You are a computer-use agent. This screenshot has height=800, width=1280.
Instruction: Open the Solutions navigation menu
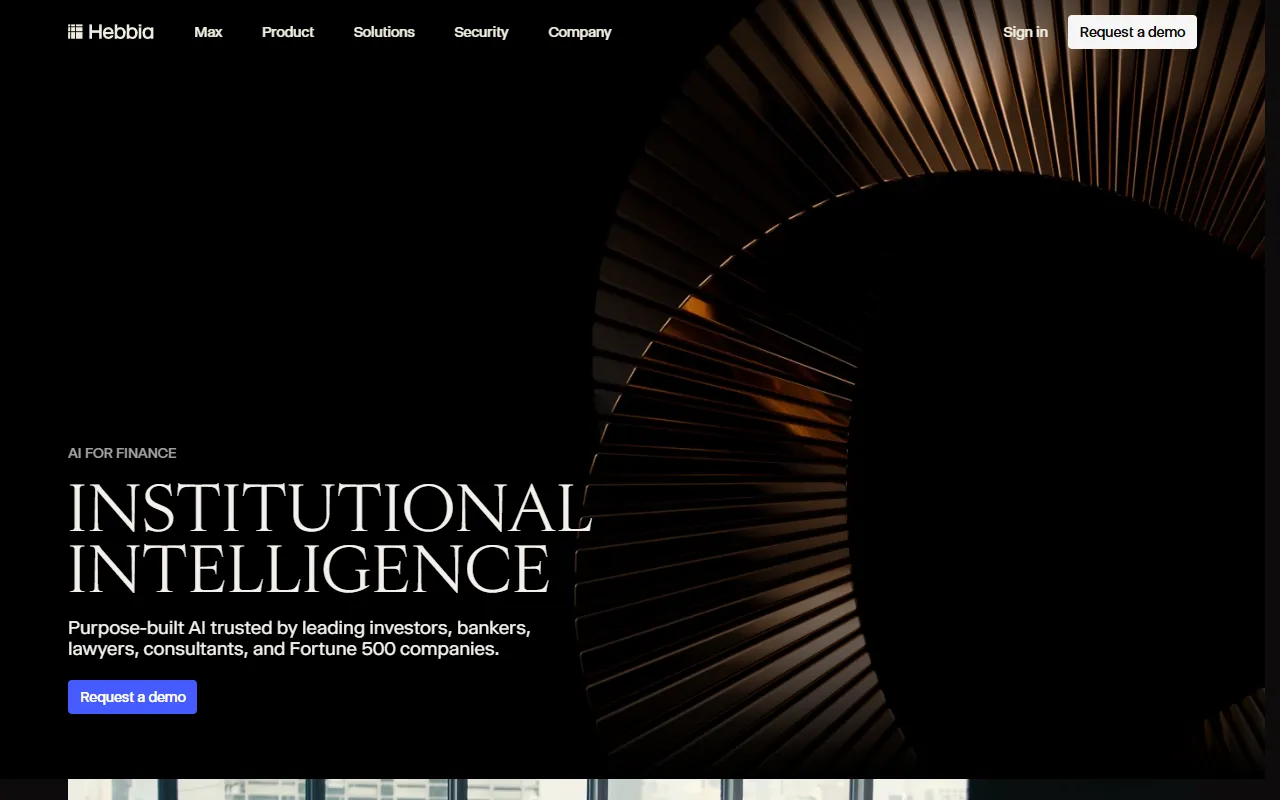(384, 32)
